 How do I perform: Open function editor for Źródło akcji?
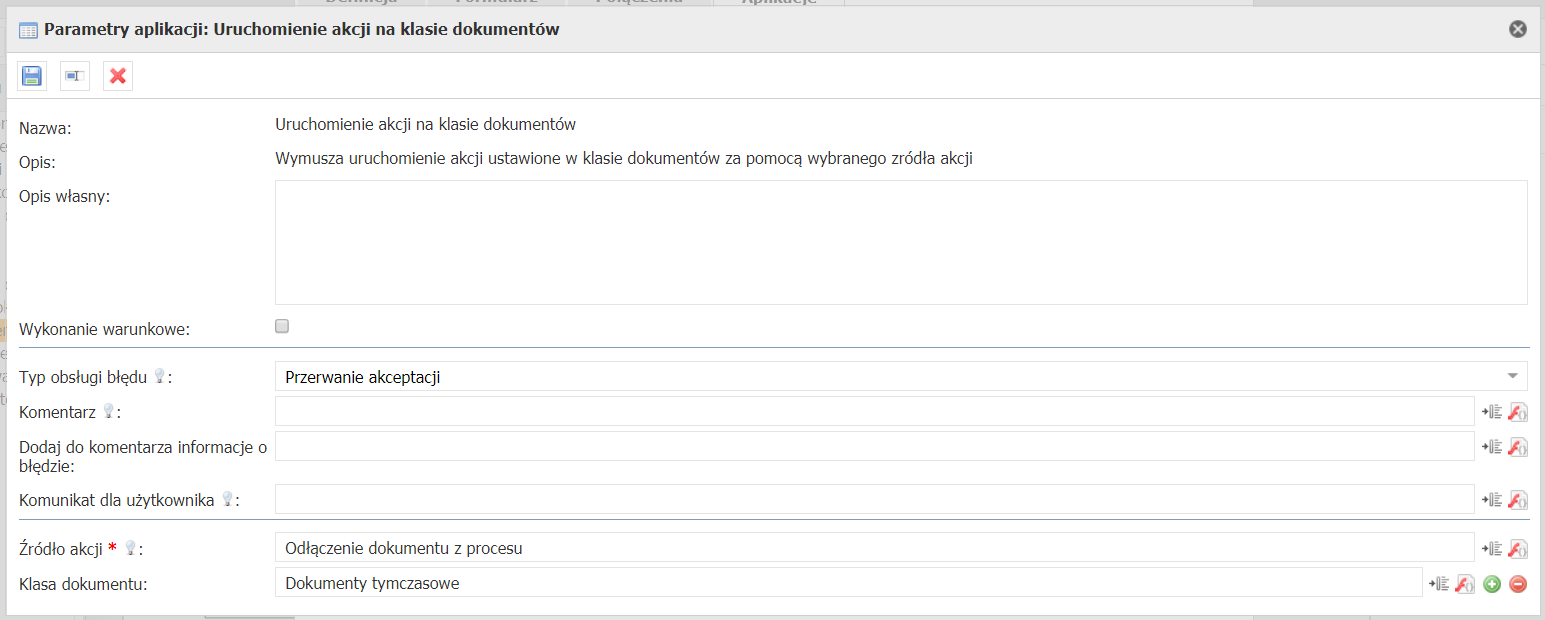tap(1518, 548)
